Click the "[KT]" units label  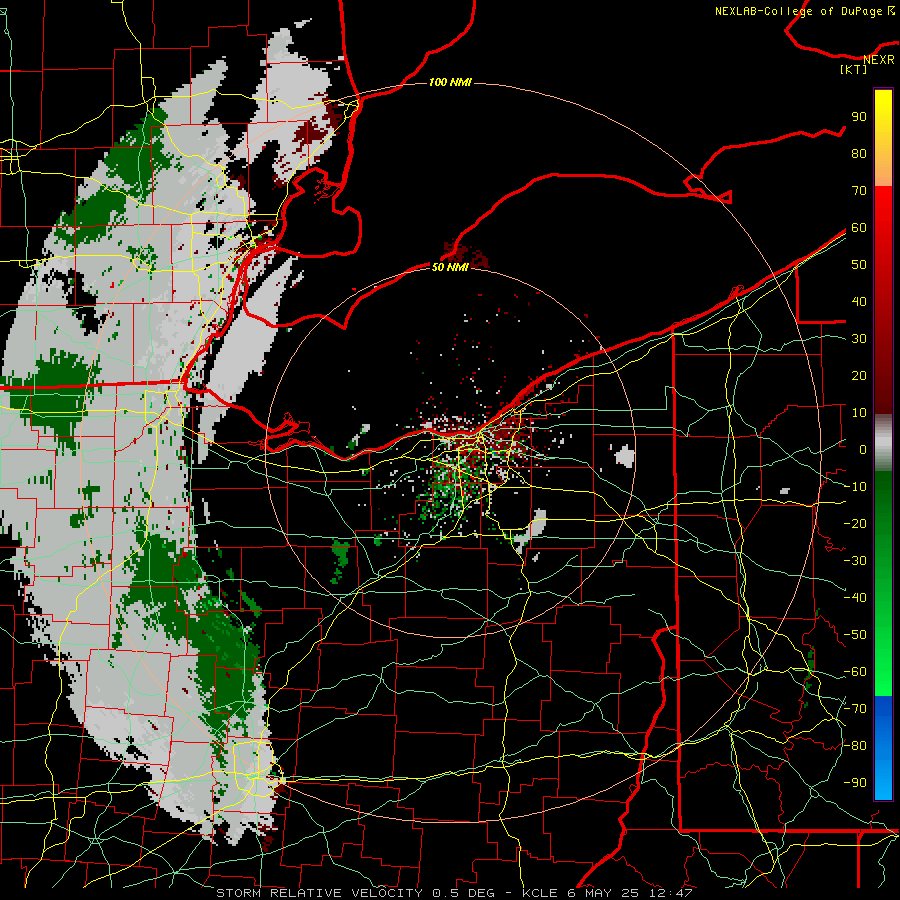click(x=854, y=69)
